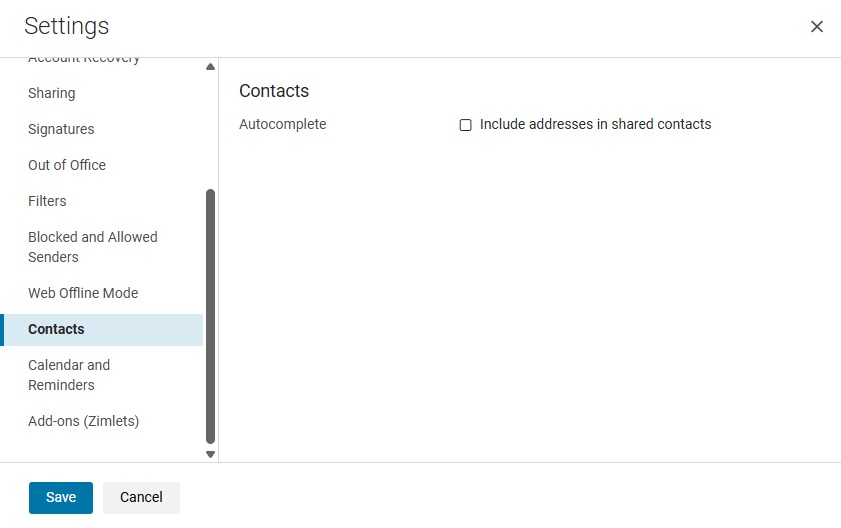The height and width of the screenshot is (528, 841).
Task: Open the Add-ons (Zimlets) section
Action: point(84,421)
